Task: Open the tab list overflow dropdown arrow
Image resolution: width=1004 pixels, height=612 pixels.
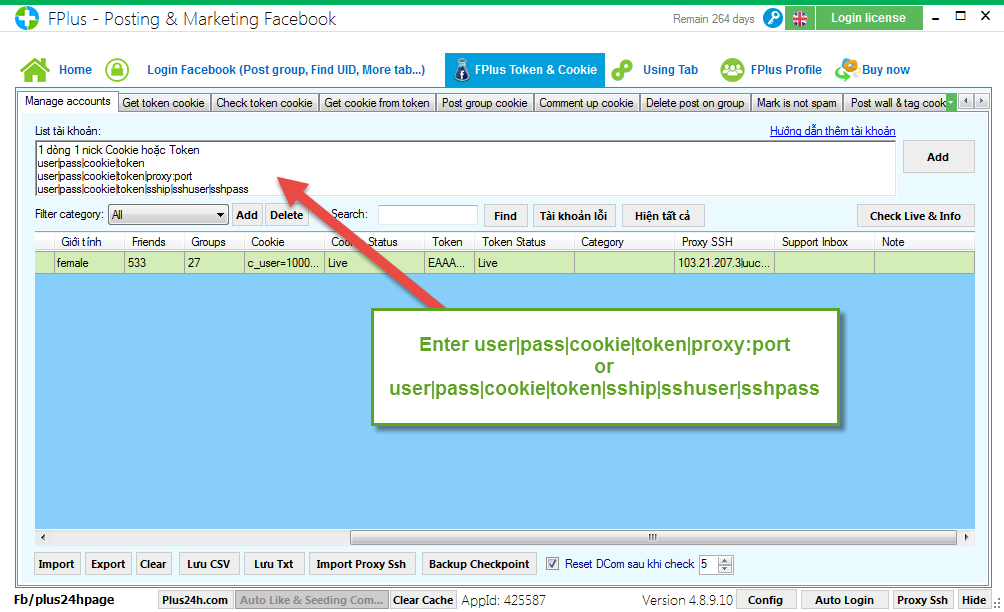Action: coord(951,102)
